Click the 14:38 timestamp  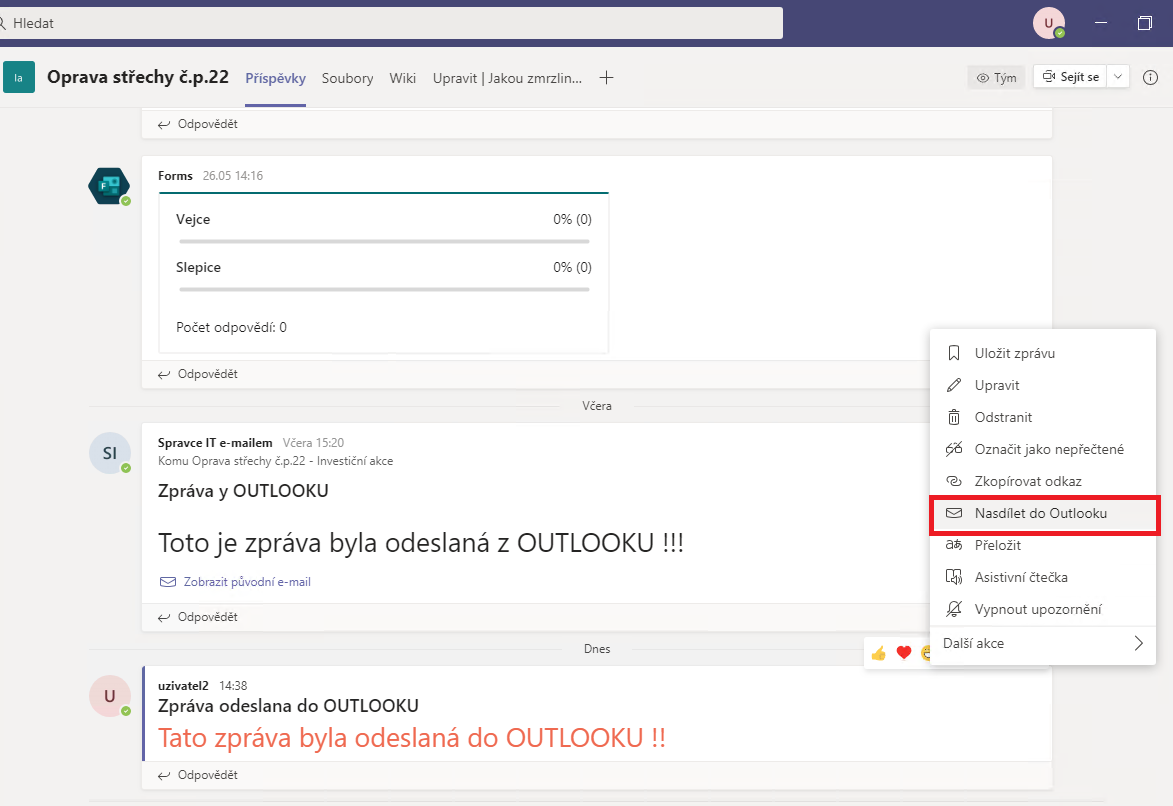(x=233, y=686)
